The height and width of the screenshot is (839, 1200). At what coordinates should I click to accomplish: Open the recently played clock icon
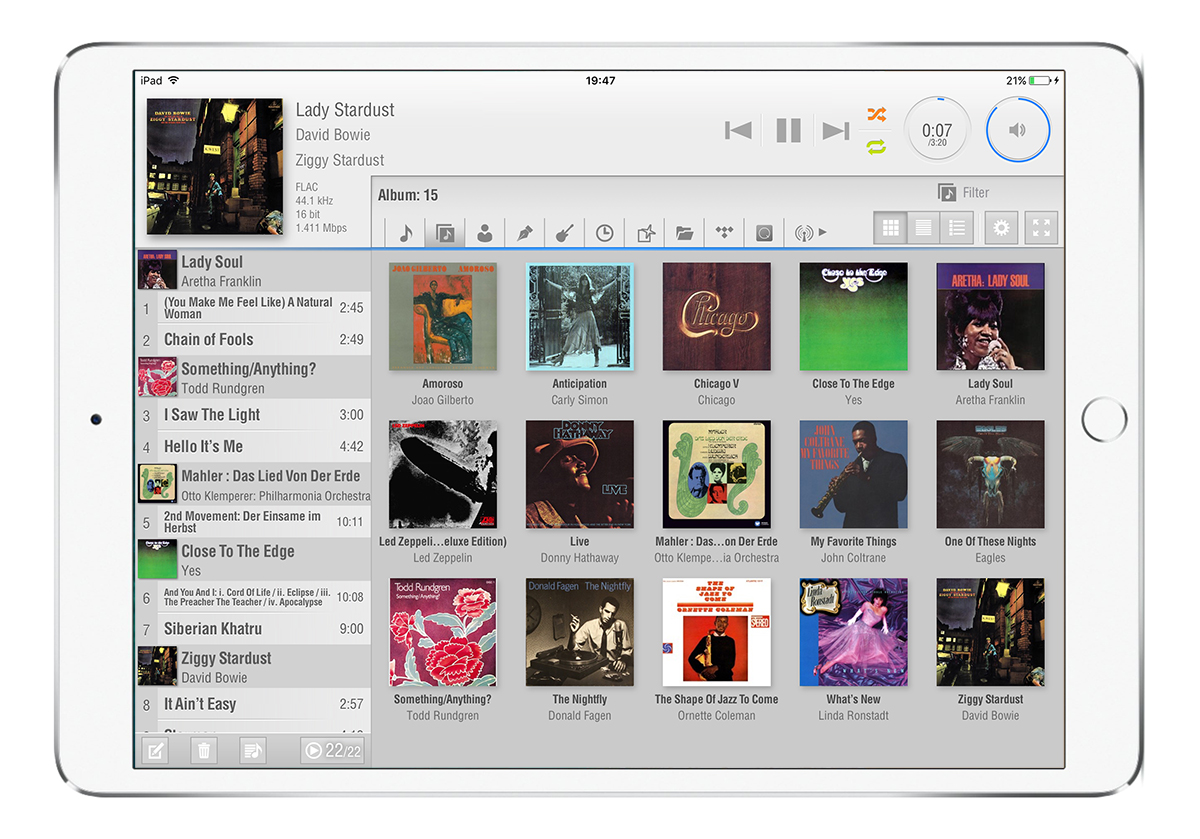click(x=604, y=233)
